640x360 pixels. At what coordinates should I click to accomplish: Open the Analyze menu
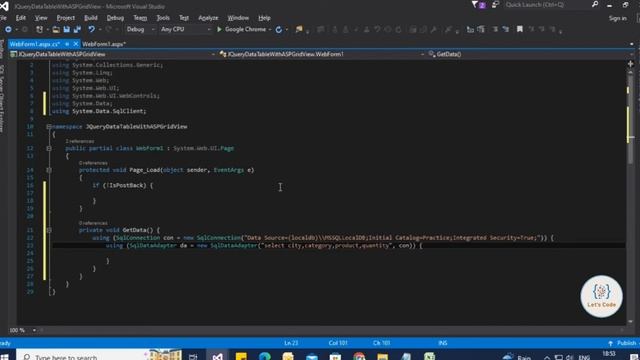[208, 18]
